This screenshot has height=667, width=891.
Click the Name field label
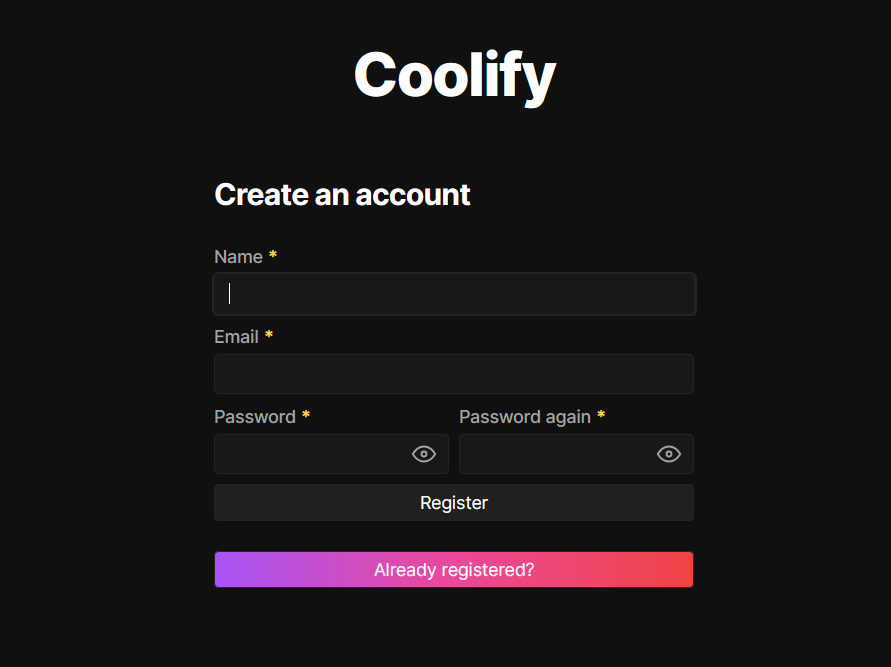[x=237, y=256]
